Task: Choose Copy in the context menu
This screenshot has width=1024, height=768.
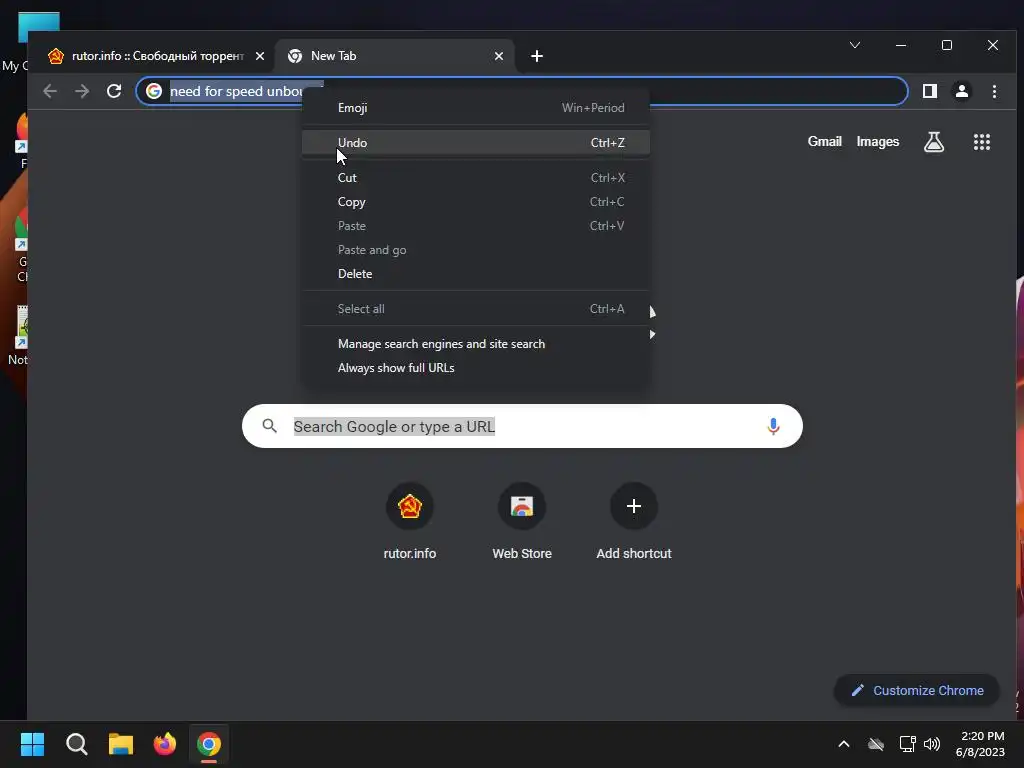Action: pyautogui.click(x=476, y=202)
